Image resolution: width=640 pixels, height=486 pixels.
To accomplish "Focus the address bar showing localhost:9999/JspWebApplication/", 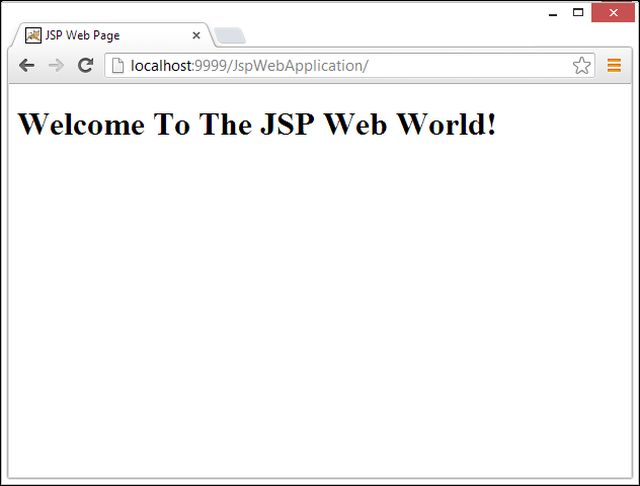I will pyautogui.click(x=350, y=65).
